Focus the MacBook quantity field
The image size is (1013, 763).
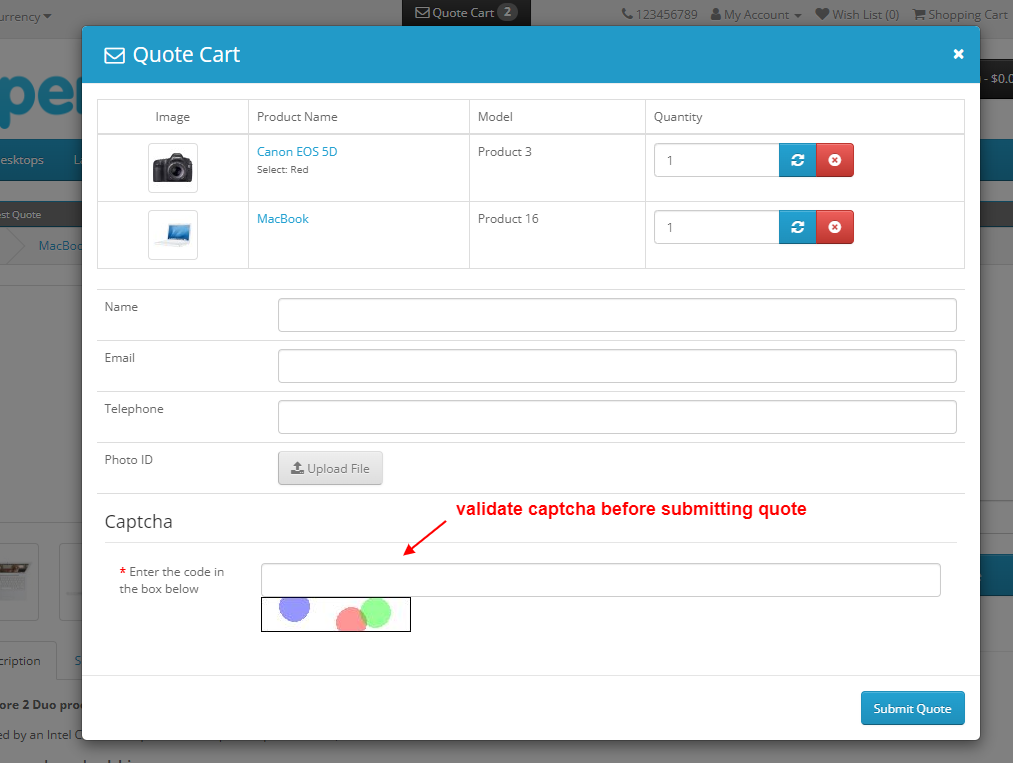tap(716, 227)
